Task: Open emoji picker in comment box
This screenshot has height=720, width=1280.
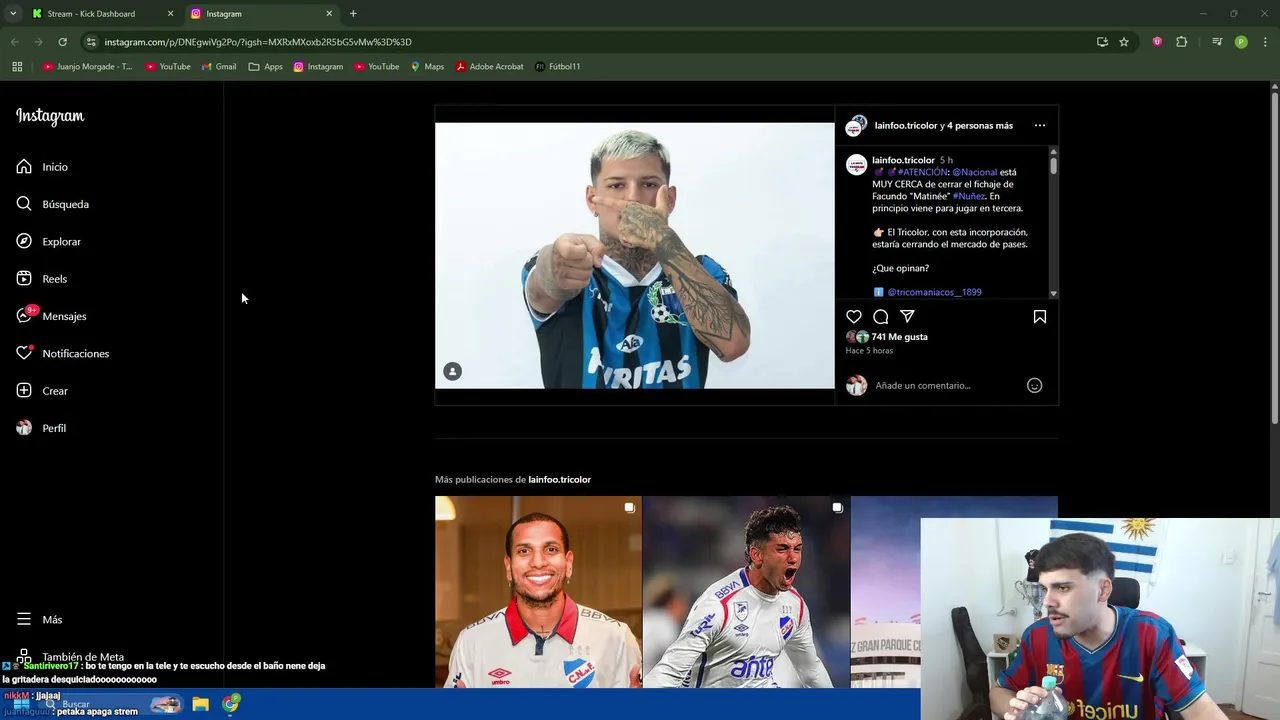Action: (1035, 386)
